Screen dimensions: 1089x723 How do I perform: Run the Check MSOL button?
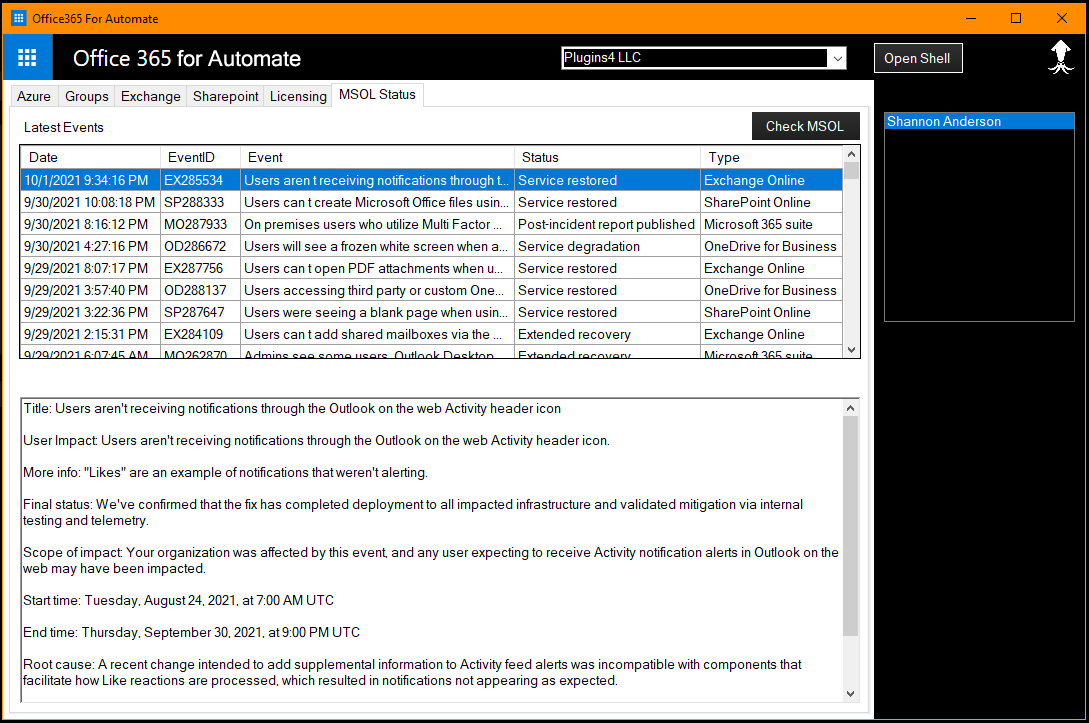click(804, 126)
